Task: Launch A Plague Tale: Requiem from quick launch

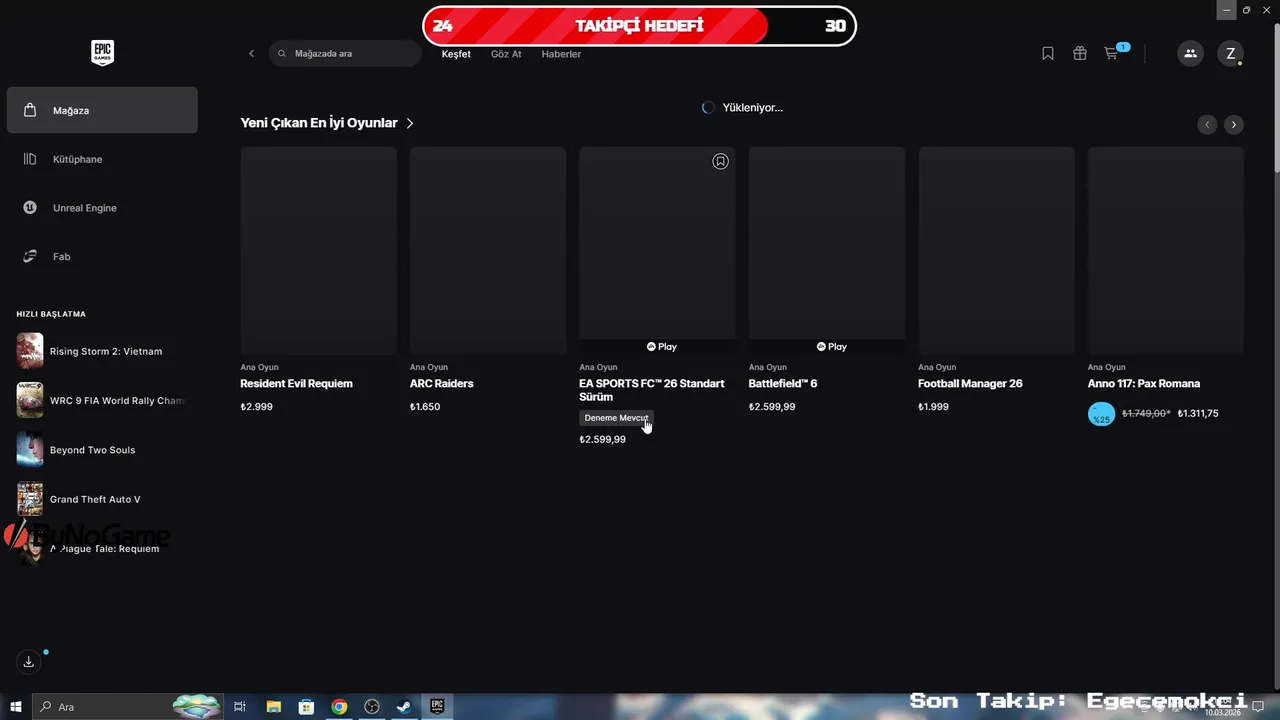Action: pyautogui.click(x=102, y=548)
